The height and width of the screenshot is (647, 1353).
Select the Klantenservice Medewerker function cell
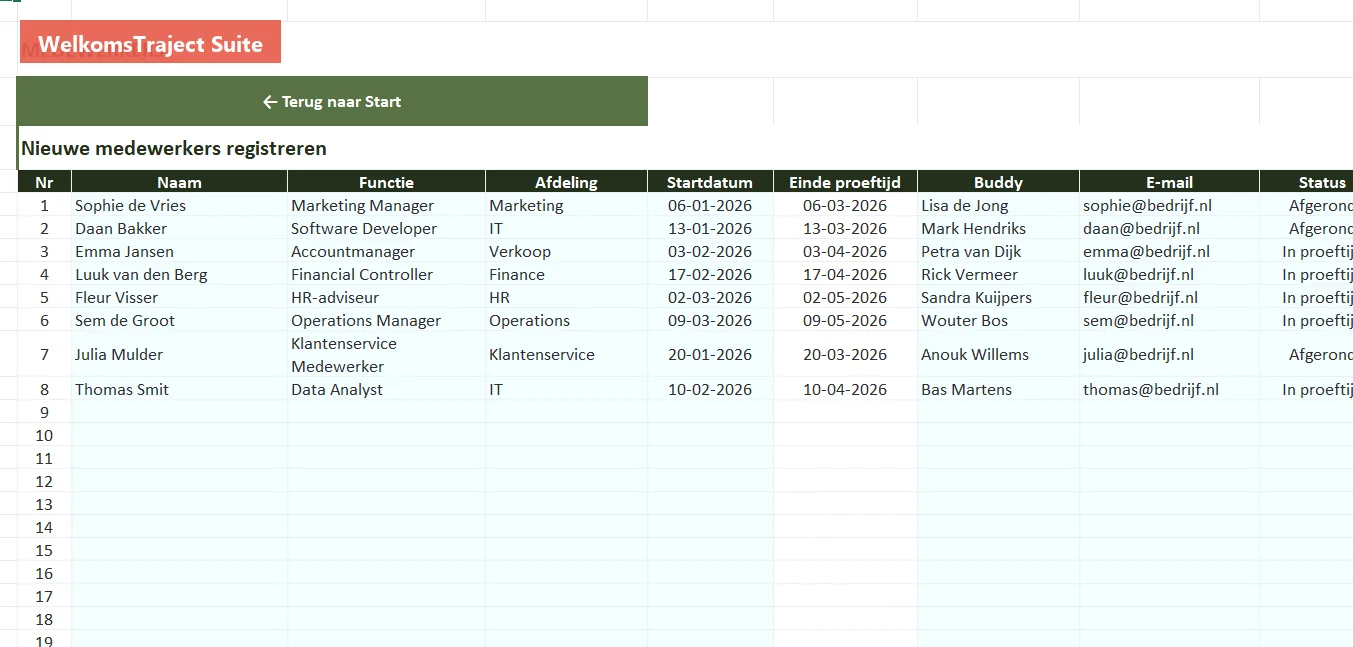(x=387, y=354)
